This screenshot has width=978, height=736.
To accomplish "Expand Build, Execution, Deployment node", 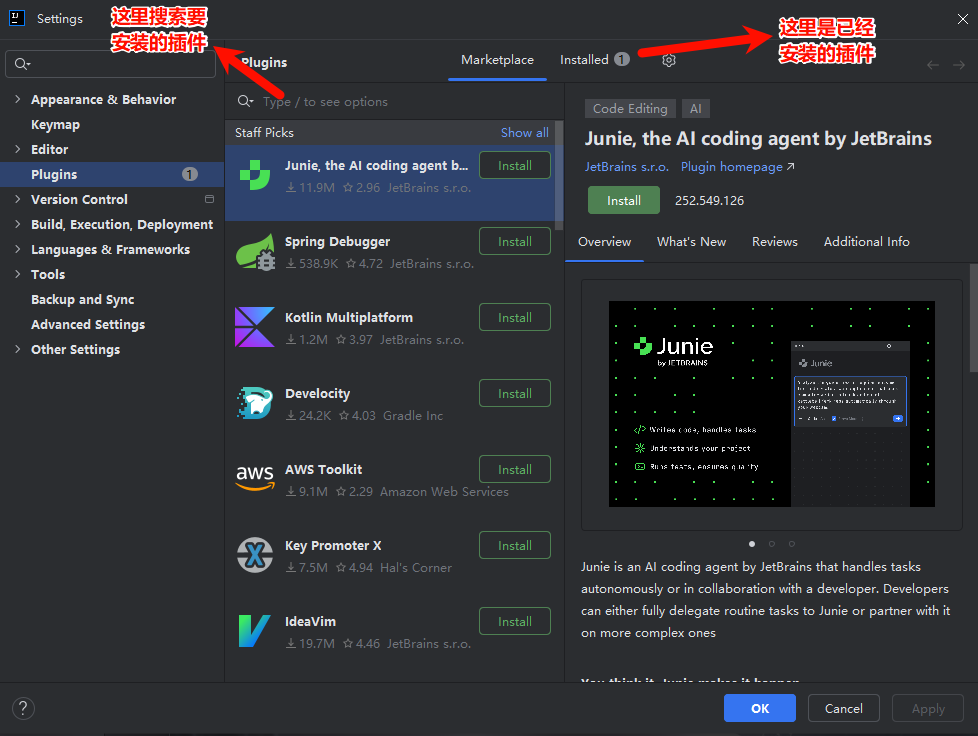I will pyautogui.click(x=17, y=224).
